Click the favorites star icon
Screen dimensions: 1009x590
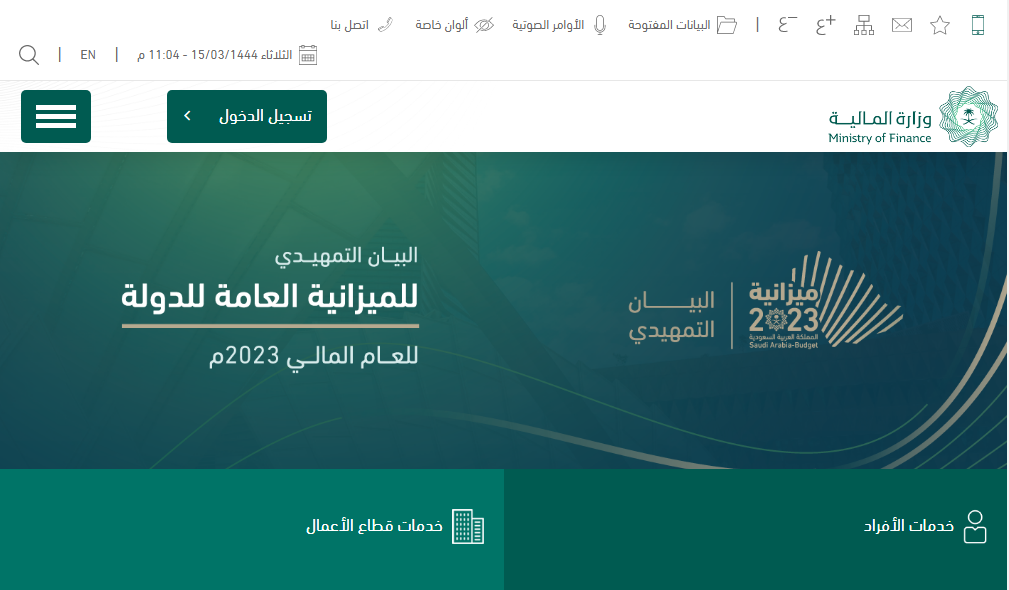(x=940, y=25)
